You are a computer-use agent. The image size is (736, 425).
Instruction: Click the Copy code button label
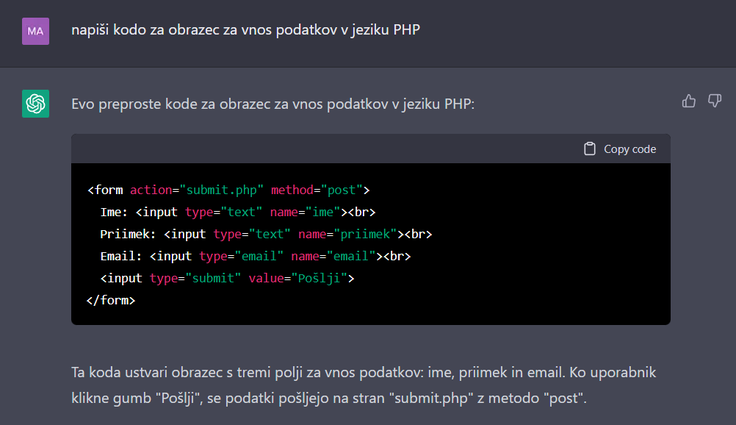630,149
